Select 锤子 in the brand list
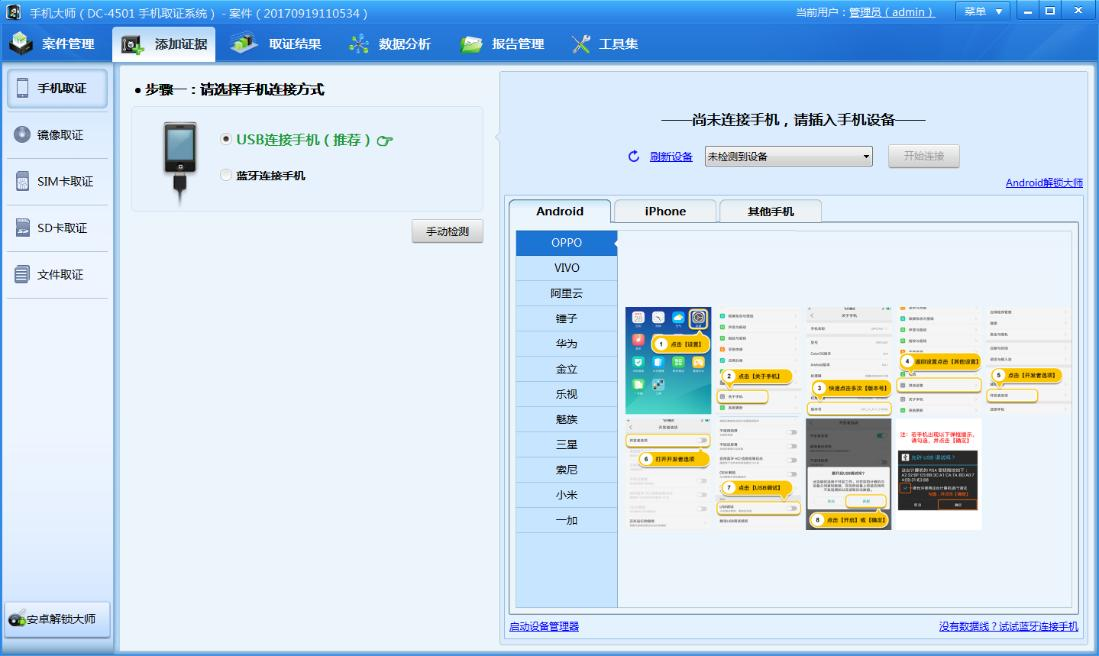Screen dimensions: 1099x656 click(x=566, y=318)
